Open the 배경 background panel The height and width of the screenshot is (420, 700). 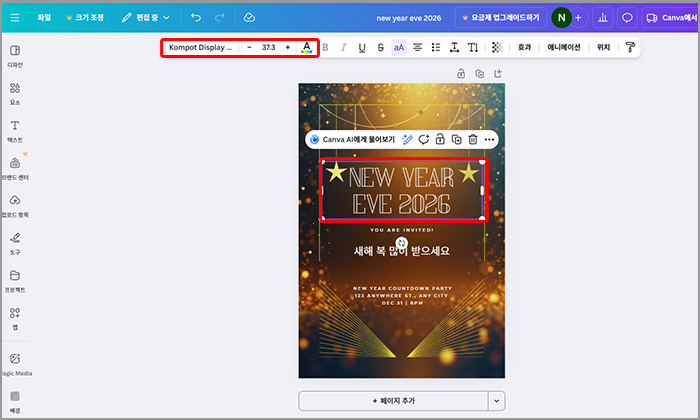click(15, 402)
